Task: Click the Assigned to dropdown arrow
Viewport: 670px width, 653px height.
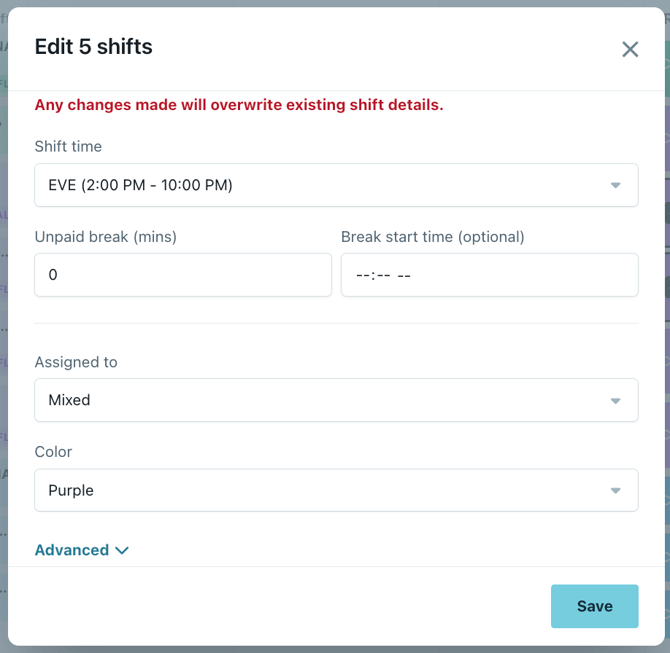Action: [x=616, y=400]
